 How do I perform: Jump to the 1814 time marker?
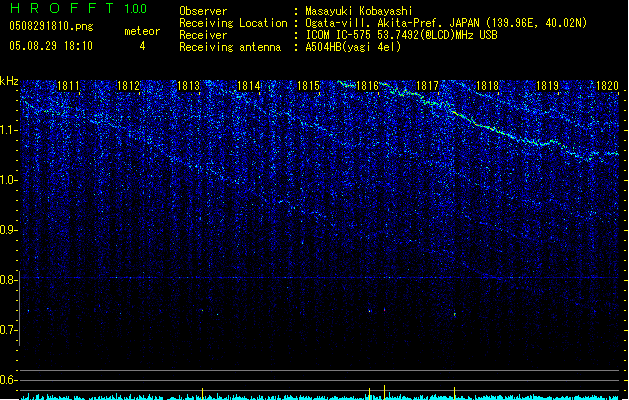click(249, 87)
